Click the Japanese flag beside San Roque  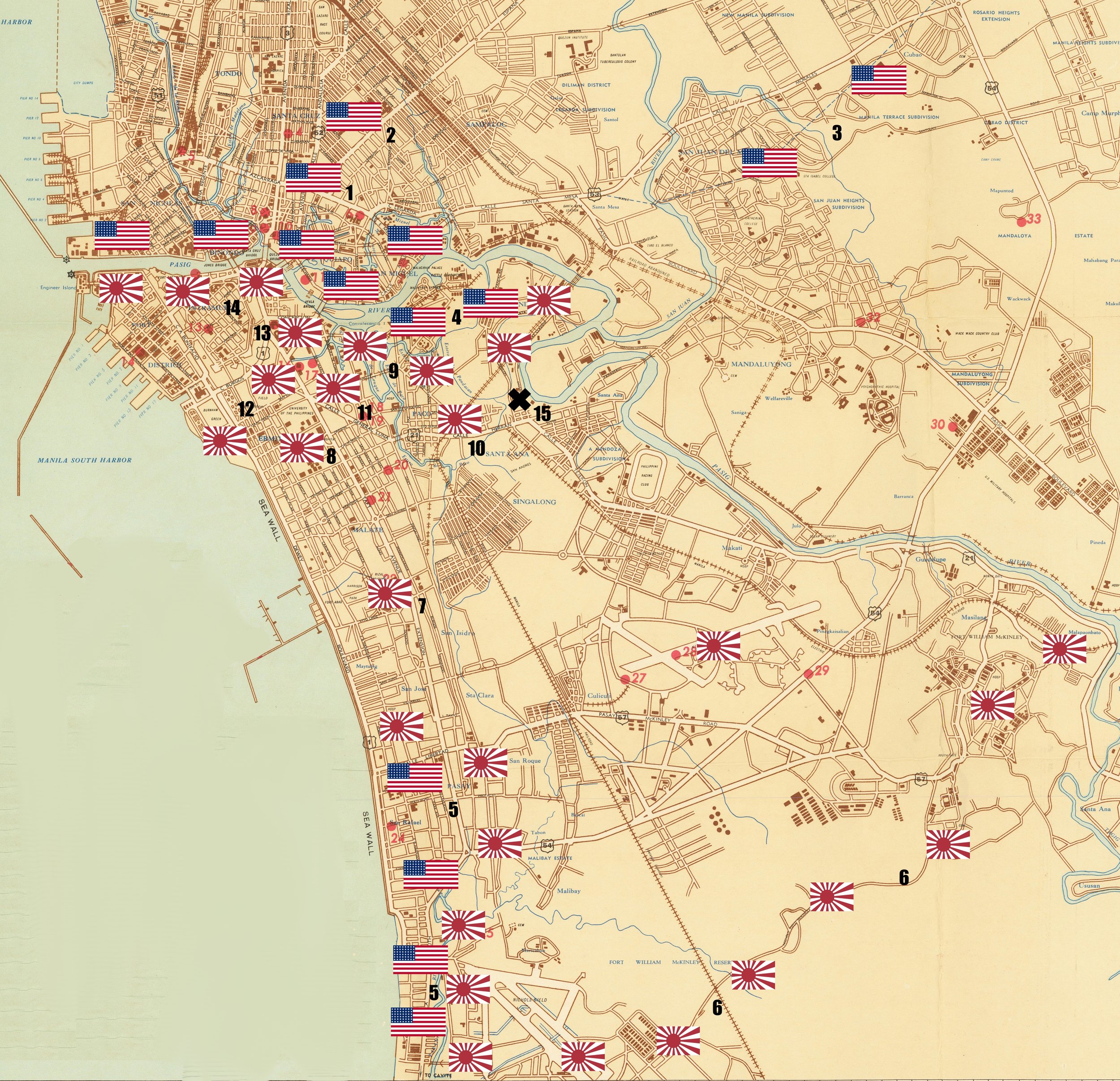click(x=485, y=762)
